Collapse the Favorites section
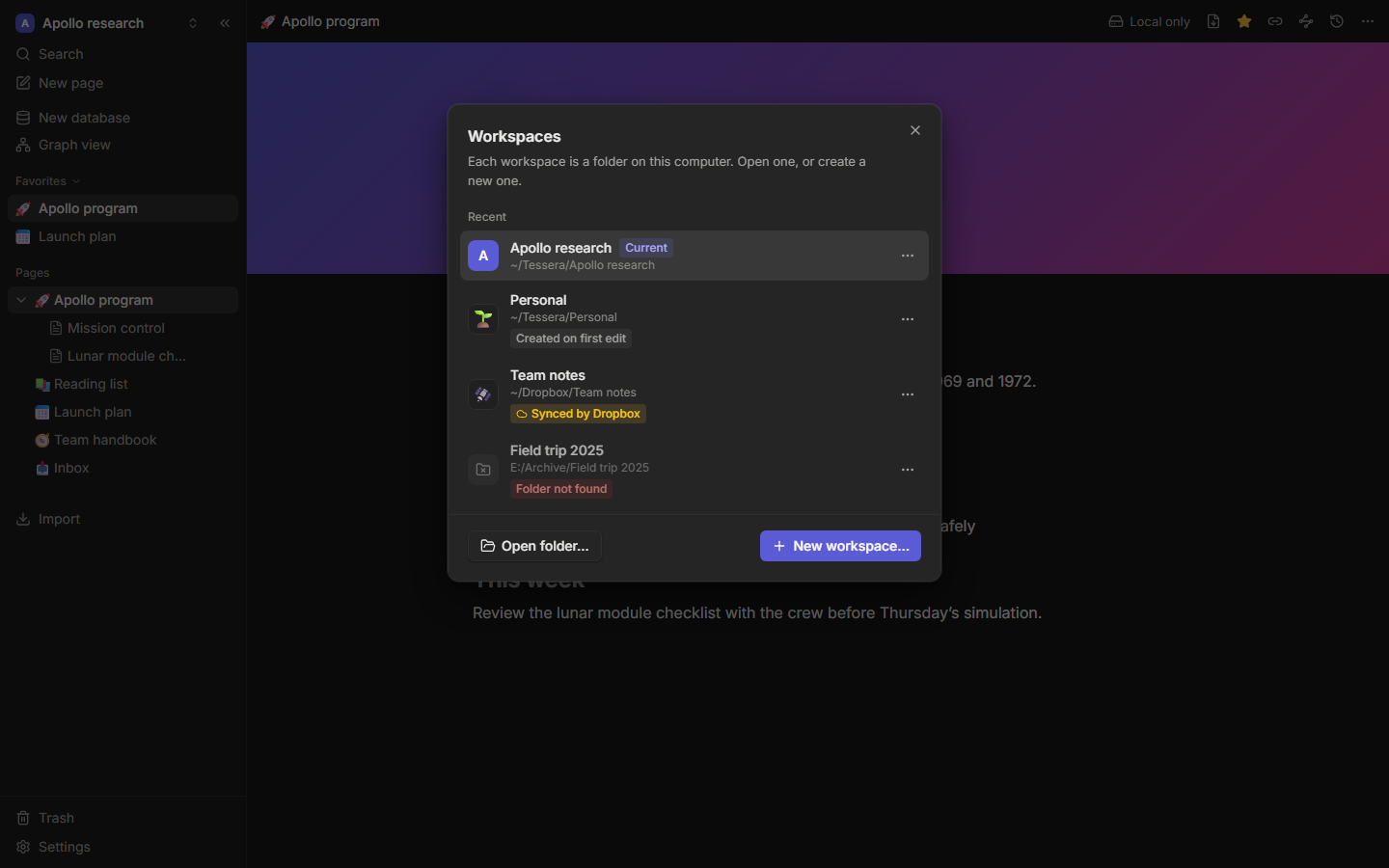 point(48,181)
